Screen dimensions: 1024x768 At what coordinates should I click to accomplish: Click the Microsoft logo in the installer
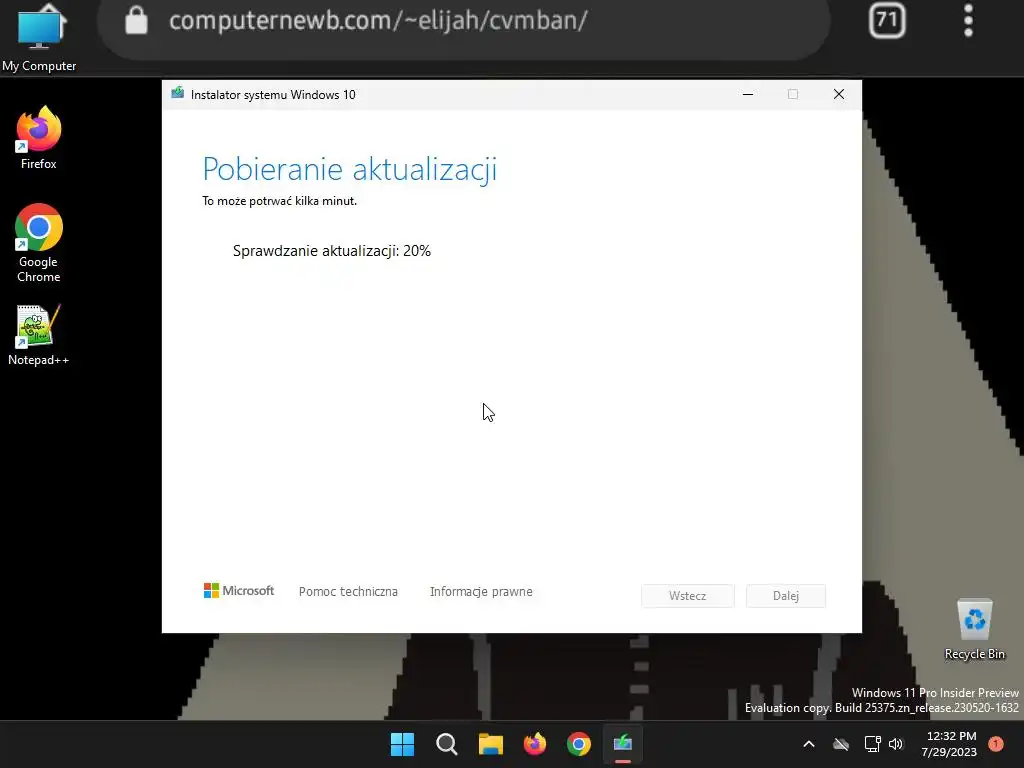[239, 591]
